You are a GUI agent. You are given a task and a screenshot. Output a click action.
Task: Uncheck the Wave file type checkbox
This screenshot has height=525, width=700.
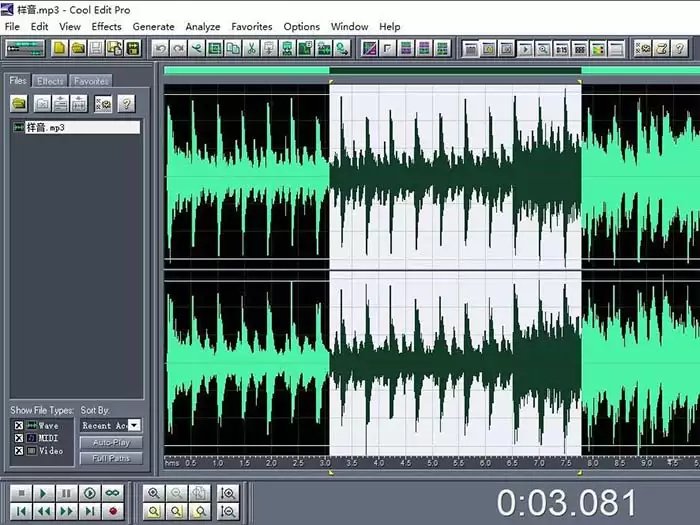point(19,425)
